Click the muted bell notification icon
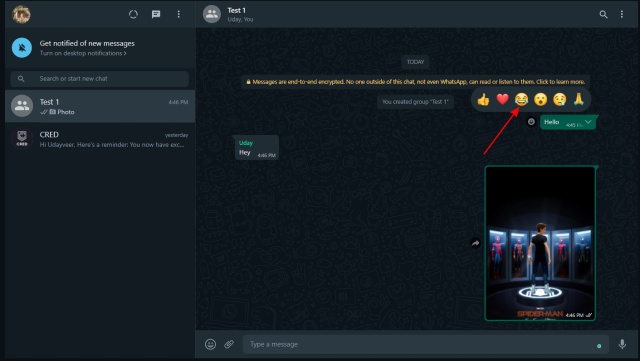Screen dimensions: 640x361 (x=22, y=48)
